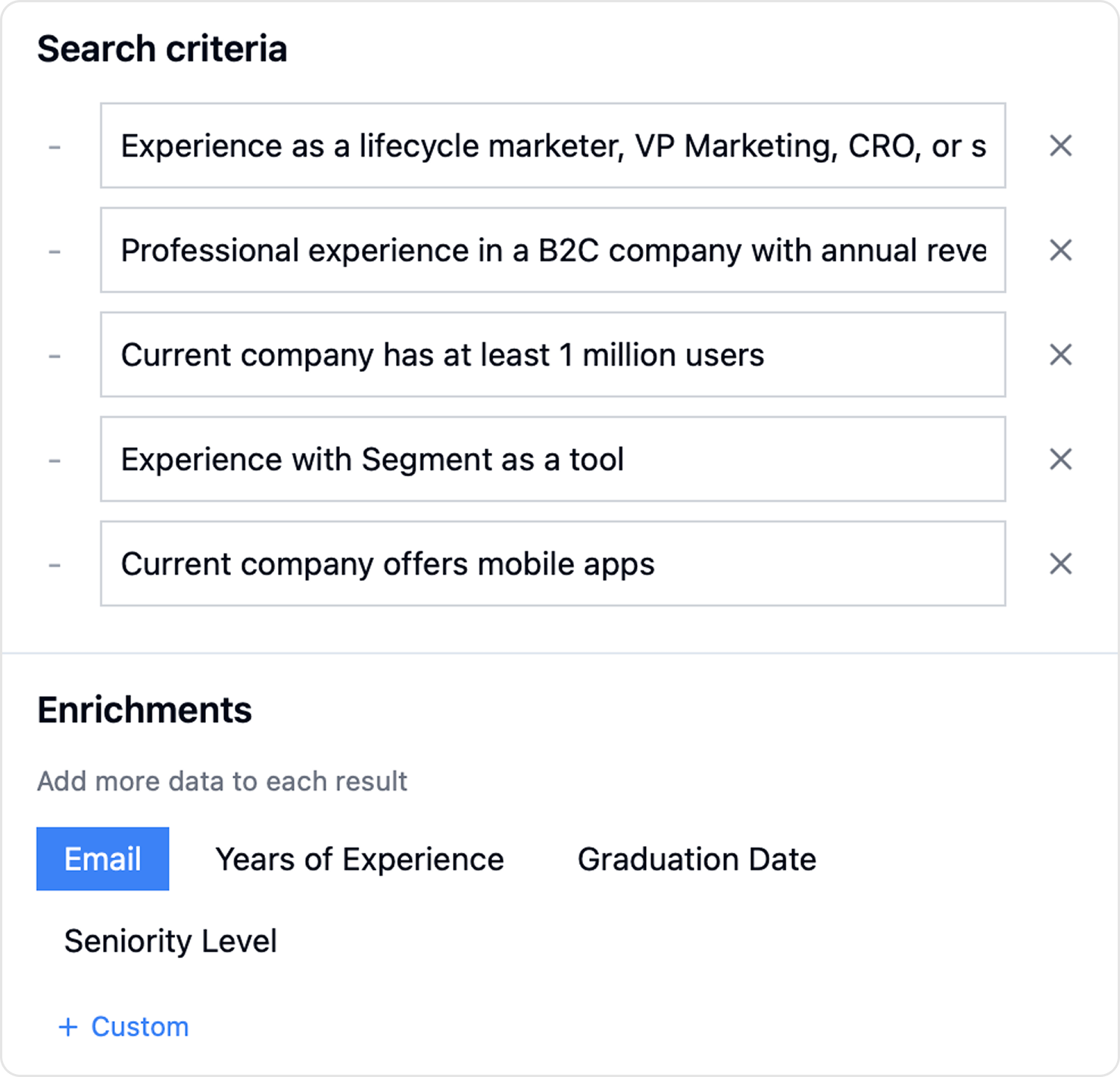The image size is (1120, 1077).
Task: Disable the Email enrichment
Action: pyautogui.click(x=102, y=859)
